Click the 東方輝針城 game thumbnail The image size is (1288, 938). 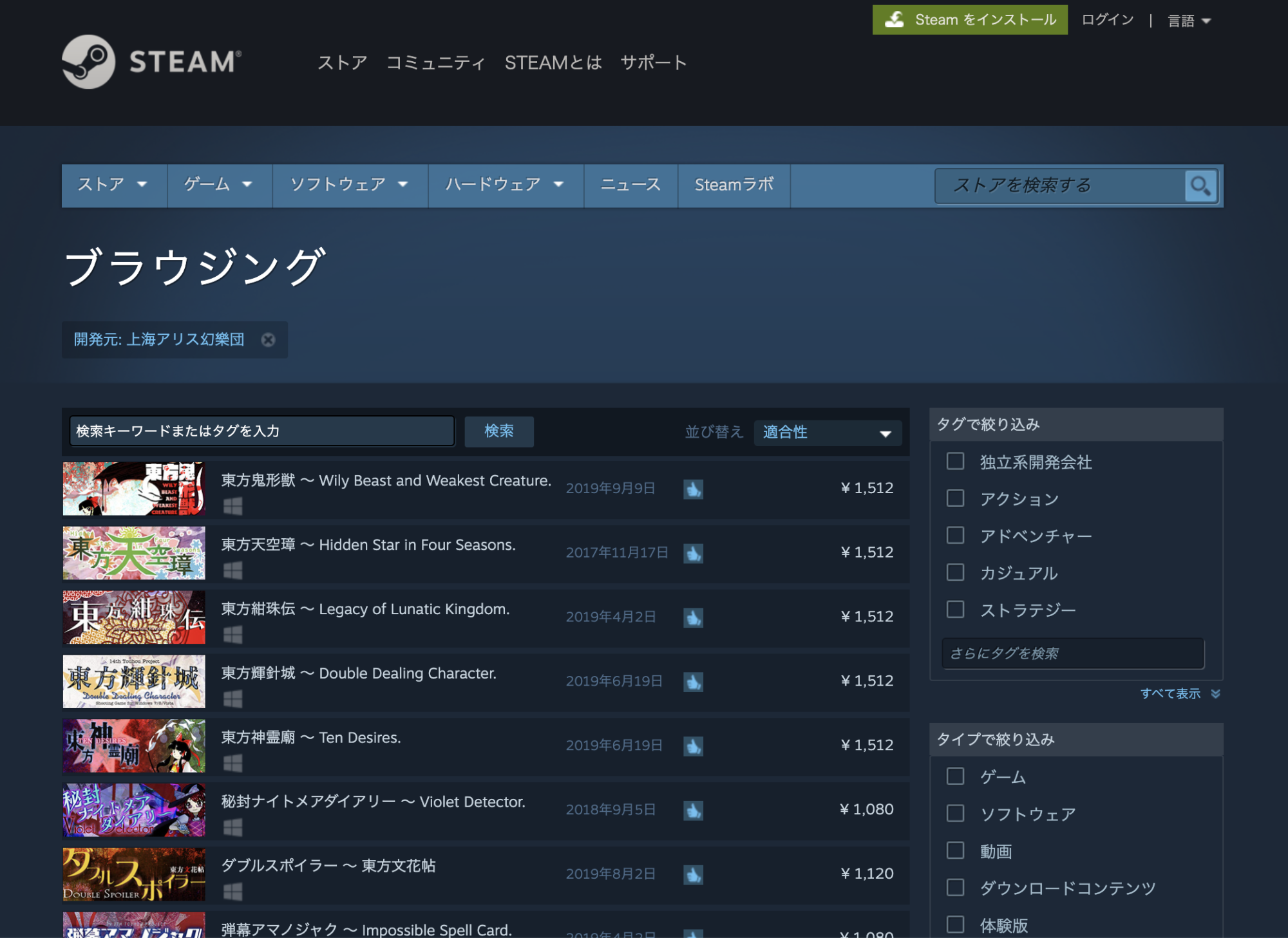(134, 682)
